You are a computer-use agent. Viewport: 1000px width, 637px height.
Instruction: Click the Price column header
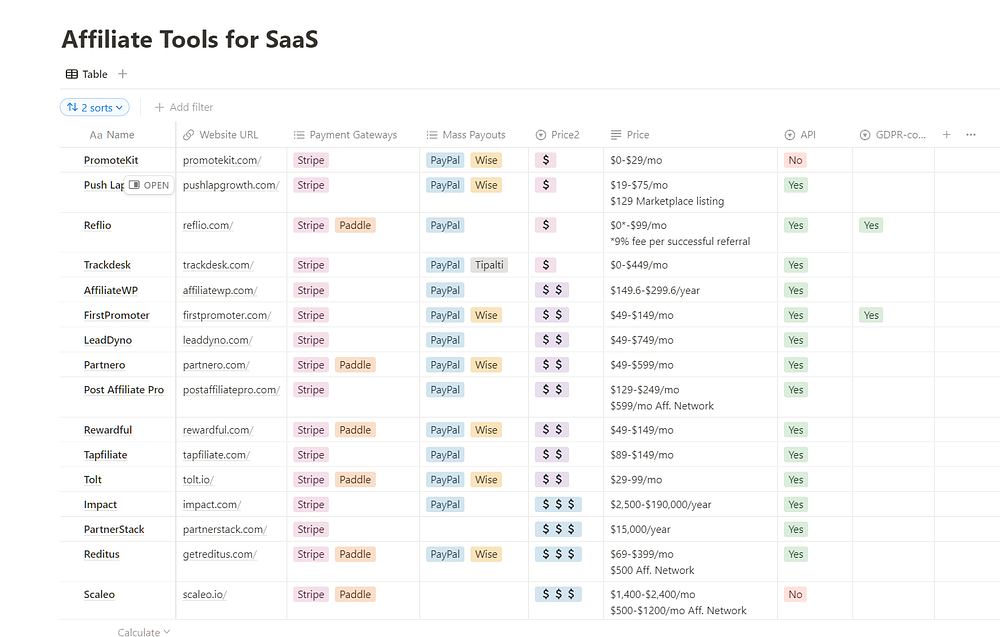637,135
